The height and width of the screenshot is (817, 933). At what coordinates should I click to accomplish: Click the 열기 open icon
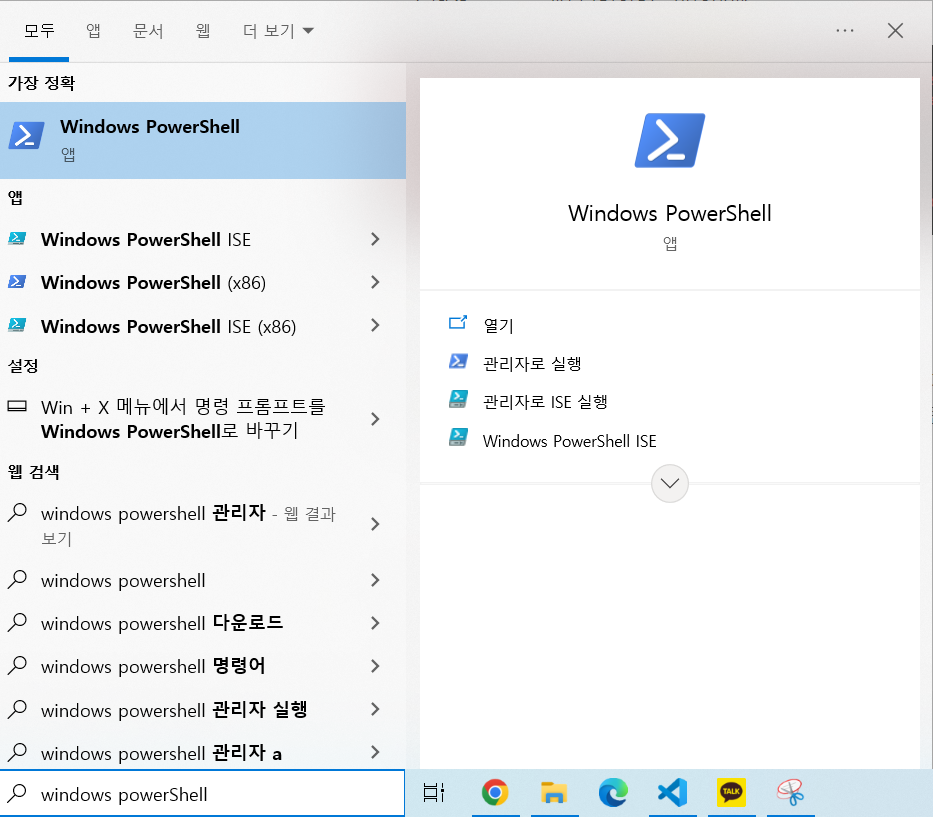[458, 323]
